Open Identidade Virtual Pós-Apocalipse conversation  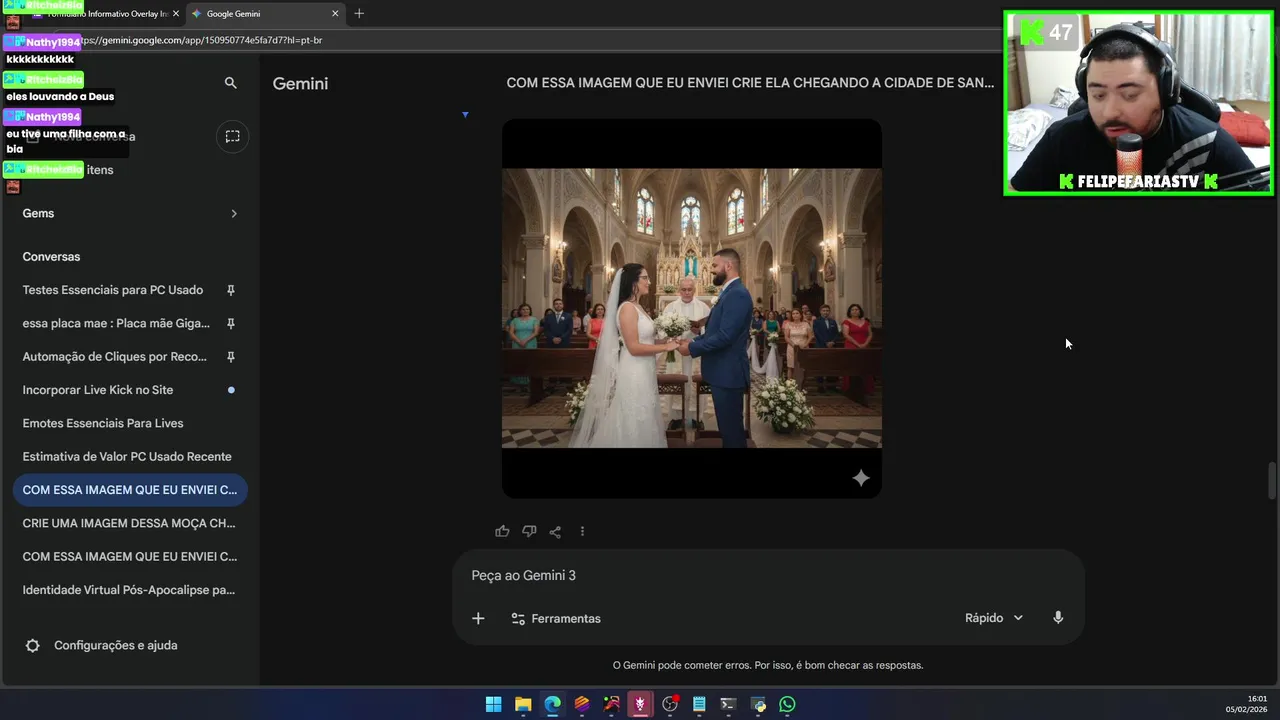(130, 590)
